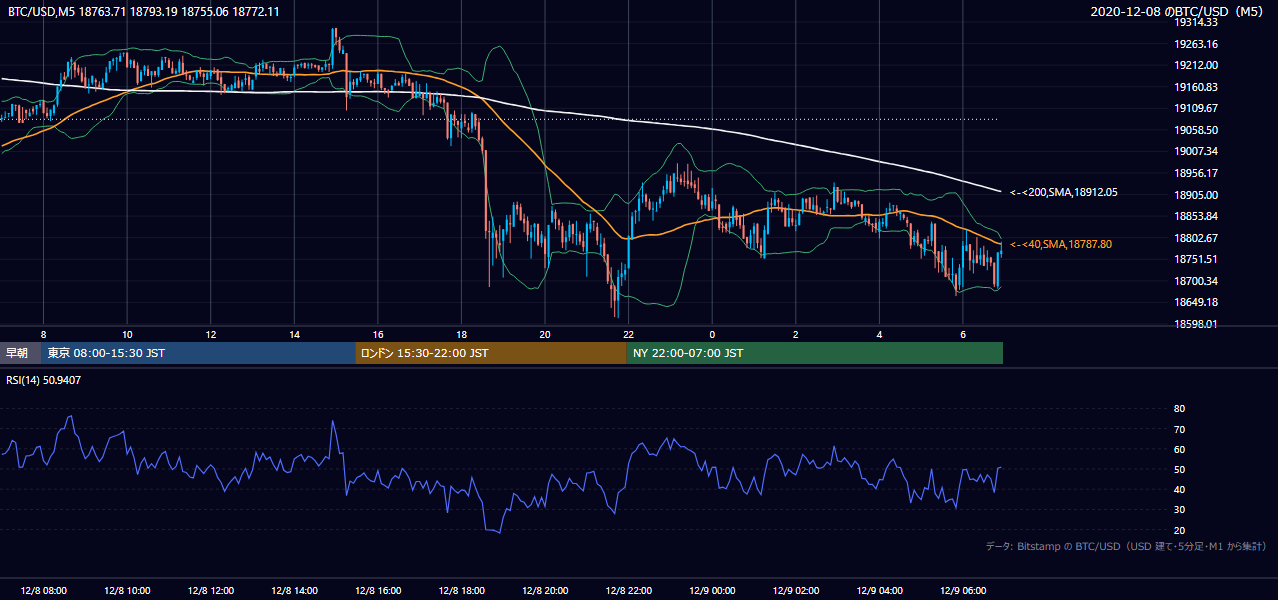Click price axis value 18649.18
The width and height of the screenshot is (1278, 600).
1196,302
